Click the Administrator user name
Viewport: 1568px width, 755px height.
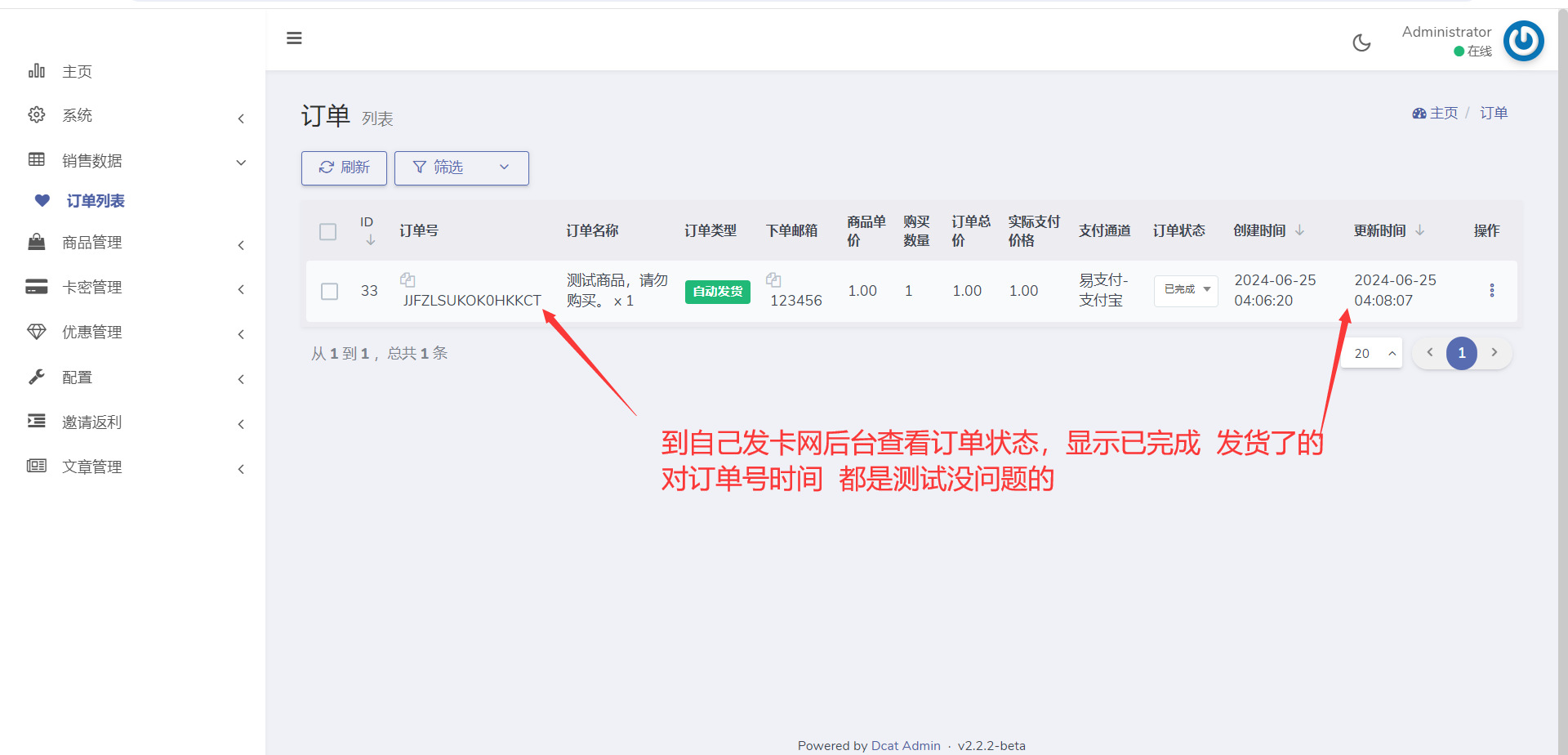tap(1446, 32)
